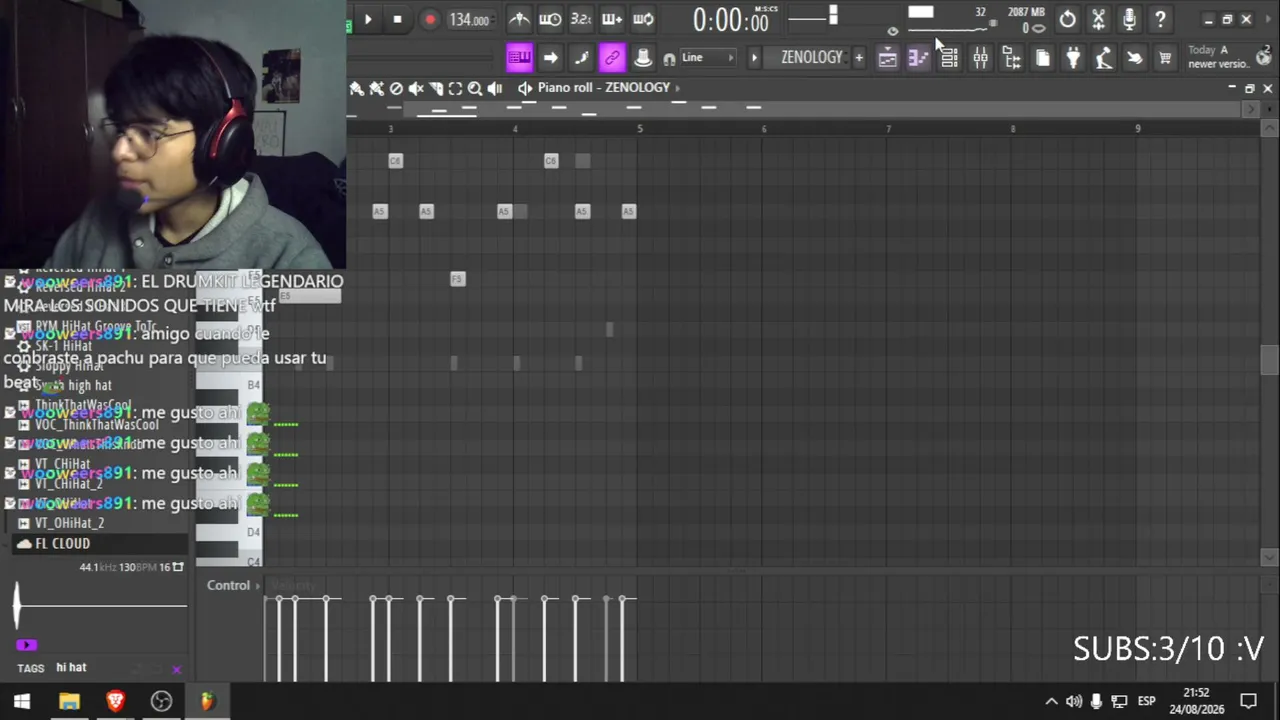
Task: Select the F5 note in piano roll
Action: pyautogui.click(x=458, y=279)
